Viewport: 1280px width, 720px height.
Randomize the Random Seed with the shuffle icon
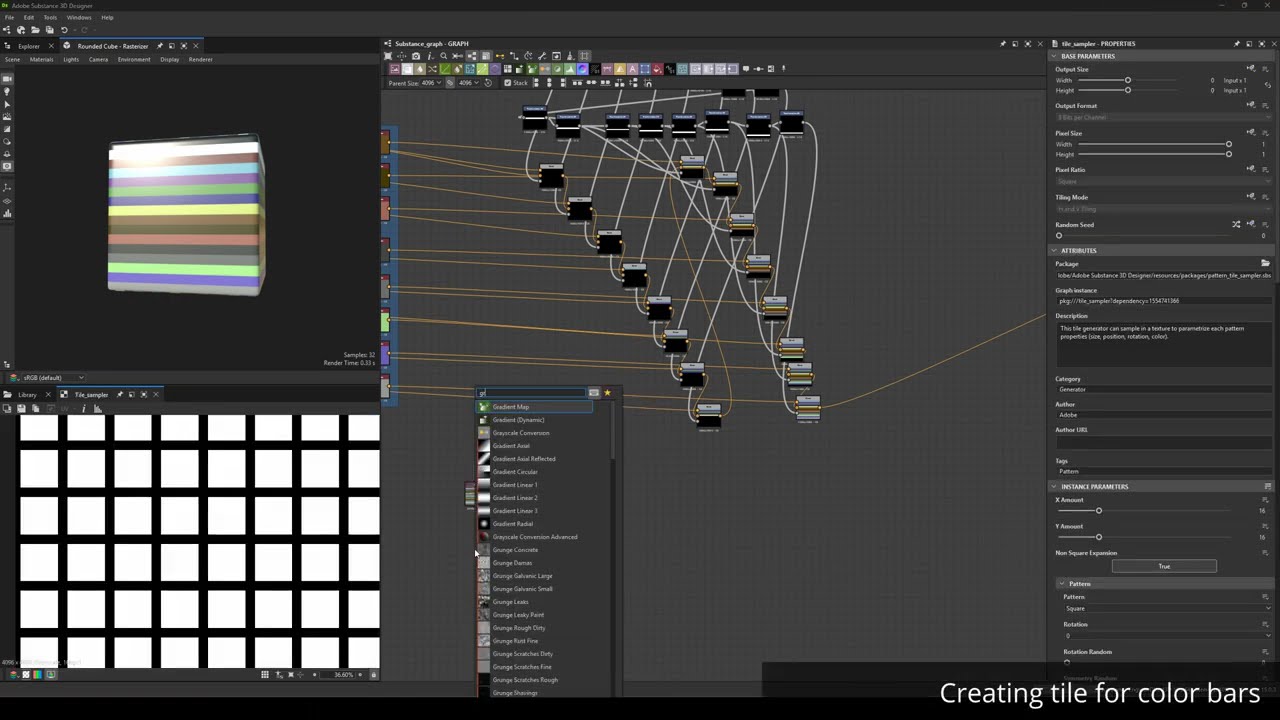coord(1236,224)
